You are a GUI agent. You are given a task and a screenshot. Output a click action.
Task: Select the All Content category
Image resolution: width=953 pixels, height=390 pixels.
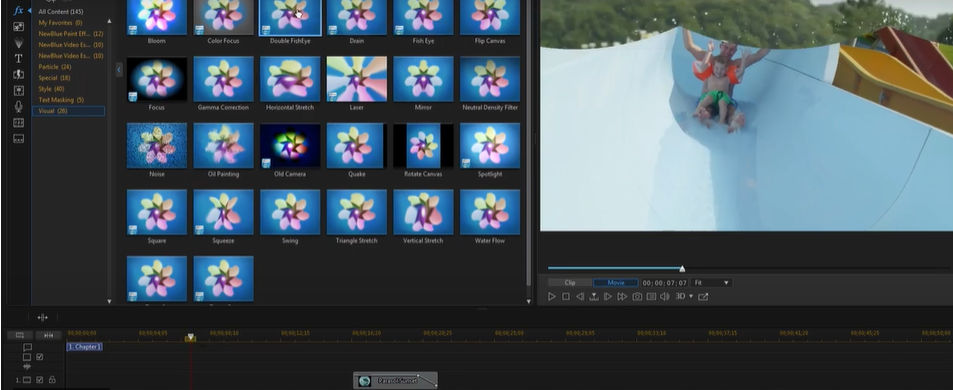[x=61, y=12]
